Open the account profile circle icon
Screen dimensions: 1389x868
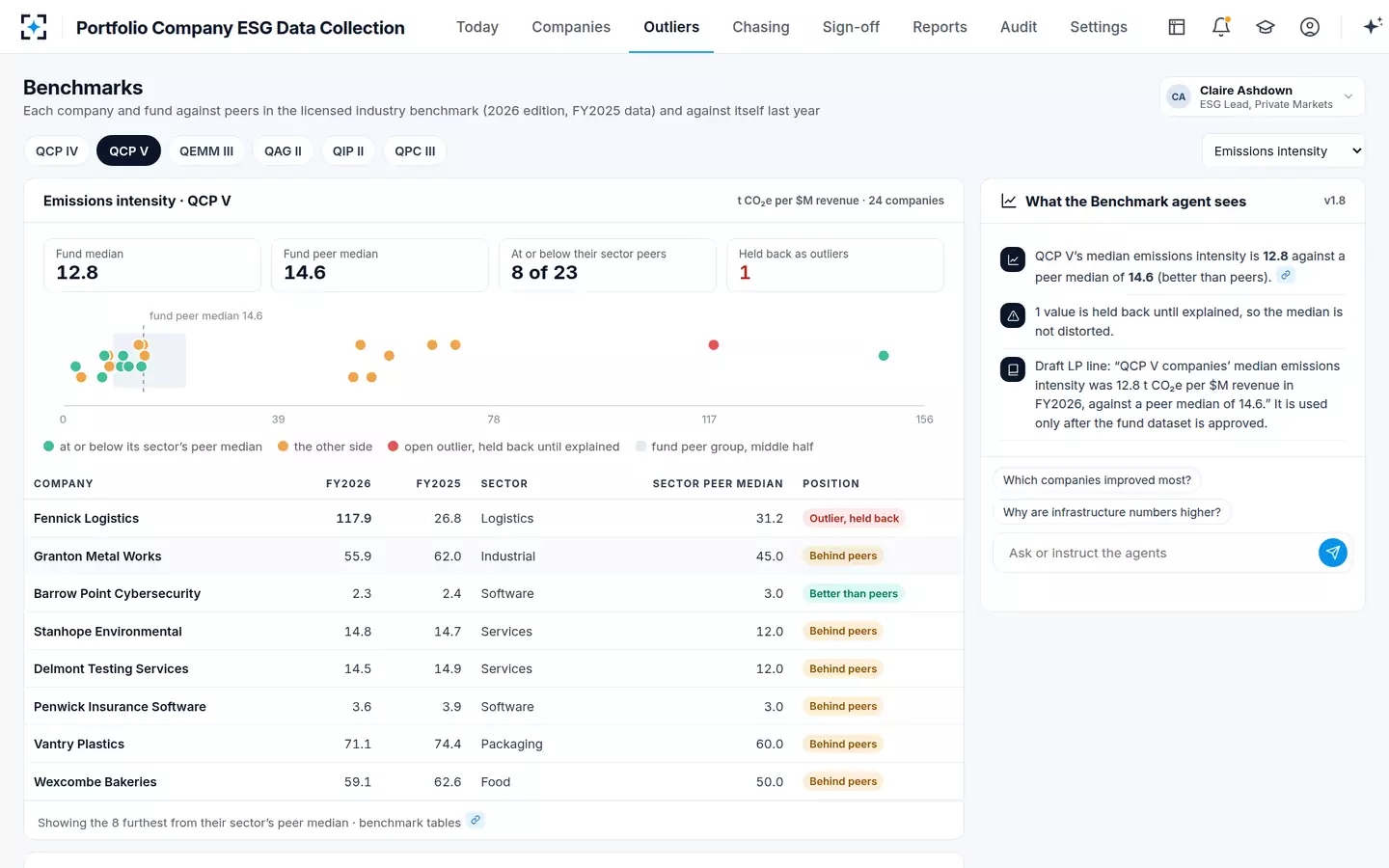point(1310,27)
